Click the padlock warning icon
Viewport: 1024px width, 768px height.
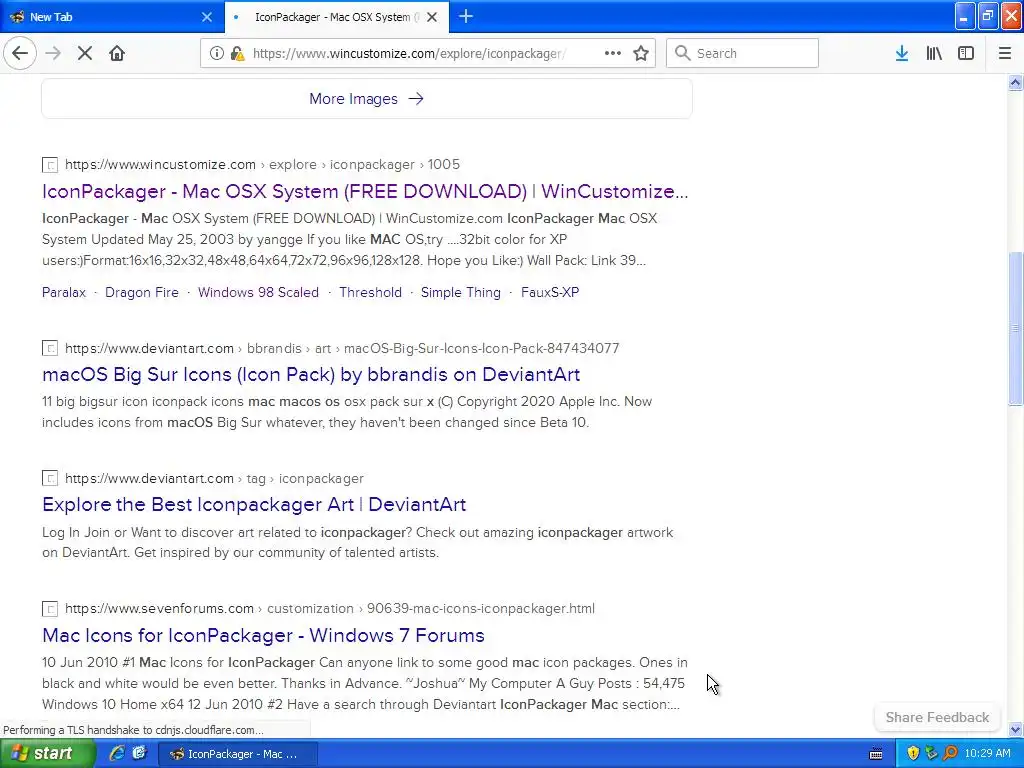coord(237,53)
